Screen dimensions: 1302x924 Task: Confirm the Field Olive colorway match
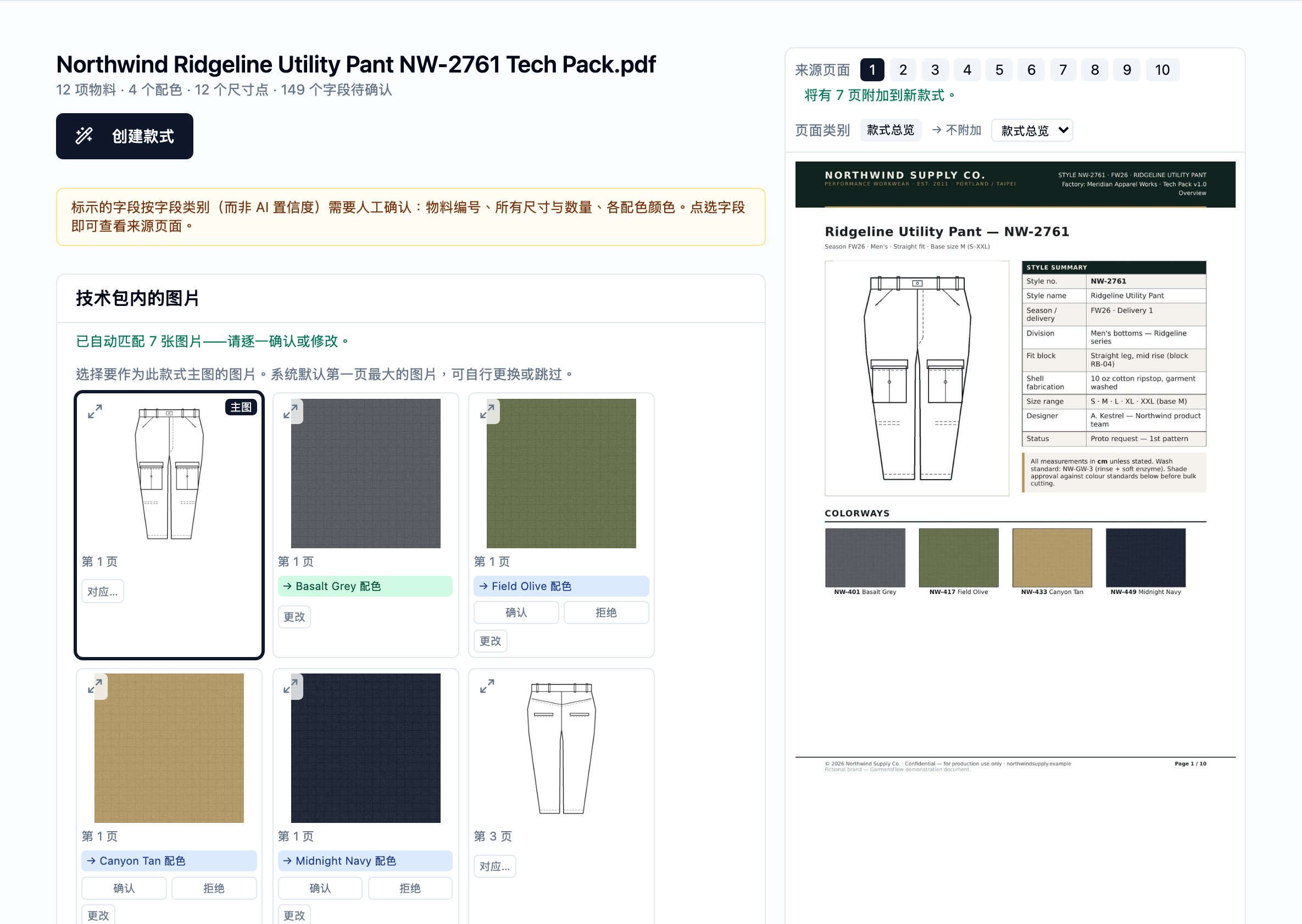pyautogui.click(x=516, y=612)
